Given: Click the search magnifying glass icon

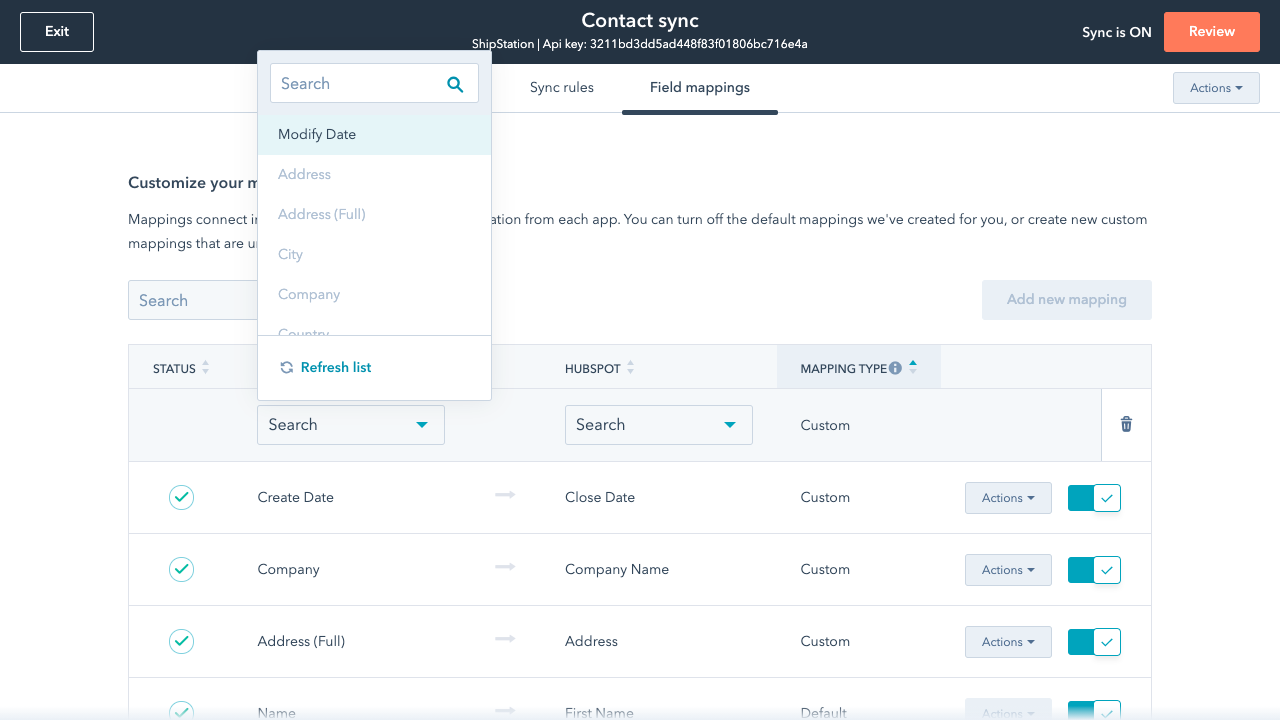Looking at the screenshot, I should 456,84.
